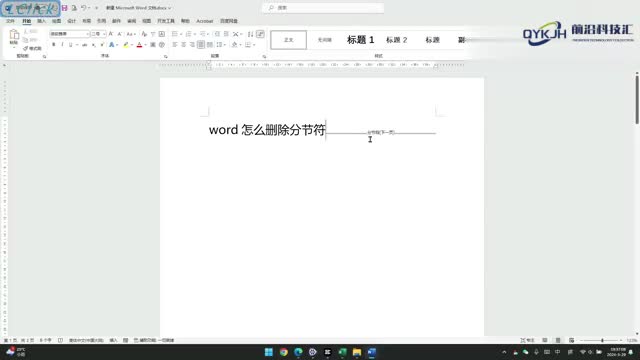The width and height of the screenshot is (640, 360).
Task: Click the search box in title bar
Action: click(322, 8)
